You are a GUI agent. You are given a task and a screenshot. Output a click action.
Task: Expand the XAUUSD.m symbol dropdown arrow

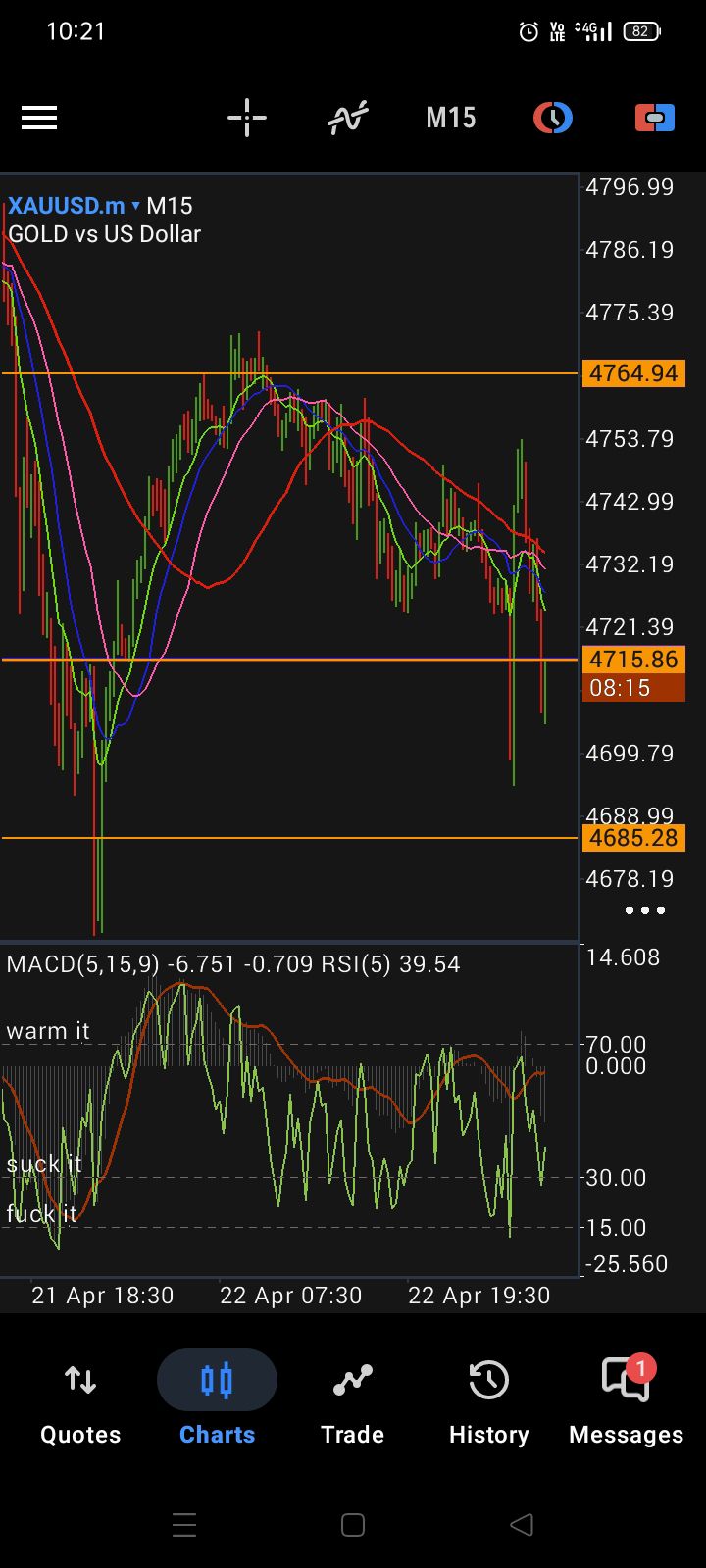coord(136,207)
